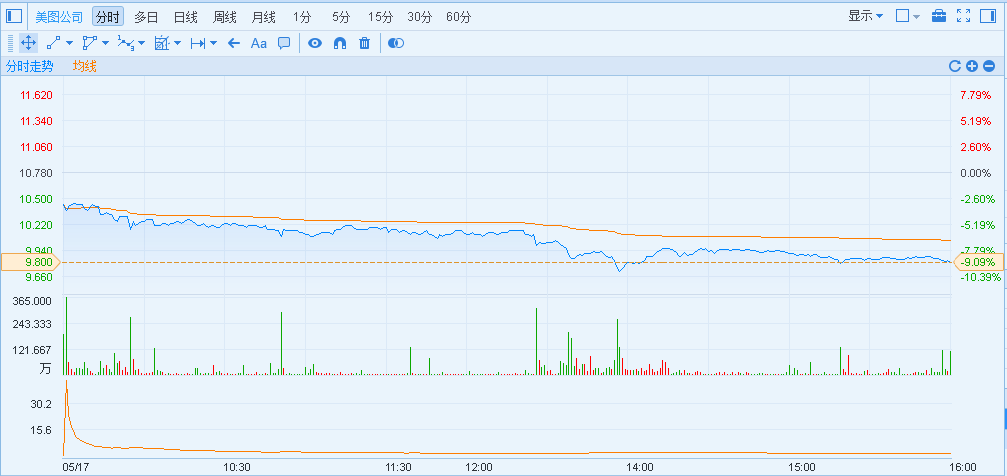1007x476 pixels.
Task: Zoom in with the plus circle icon
Action: coord(972,66)
